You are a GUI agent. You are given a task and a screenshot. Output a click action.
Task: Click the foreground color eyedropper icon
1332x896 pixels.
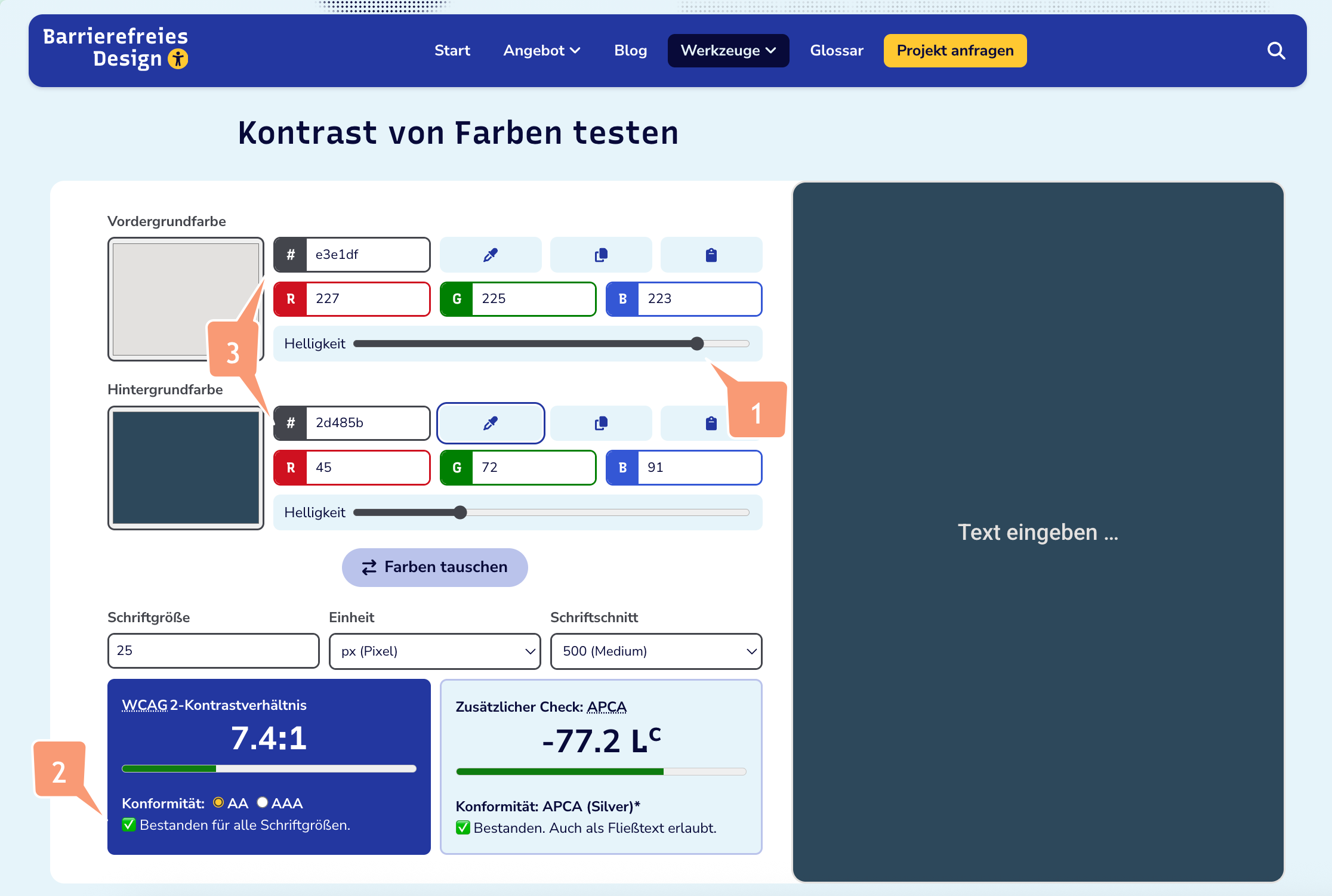(x=491, y=255)
